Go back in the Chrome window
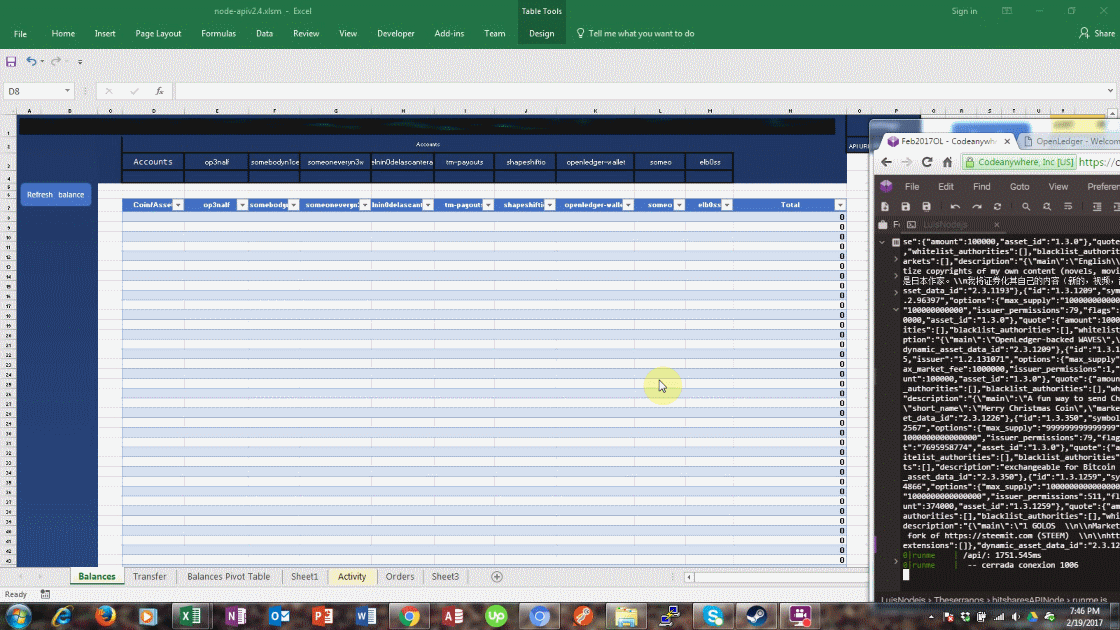Viewport: 1120px width, 630px height. 886,162
